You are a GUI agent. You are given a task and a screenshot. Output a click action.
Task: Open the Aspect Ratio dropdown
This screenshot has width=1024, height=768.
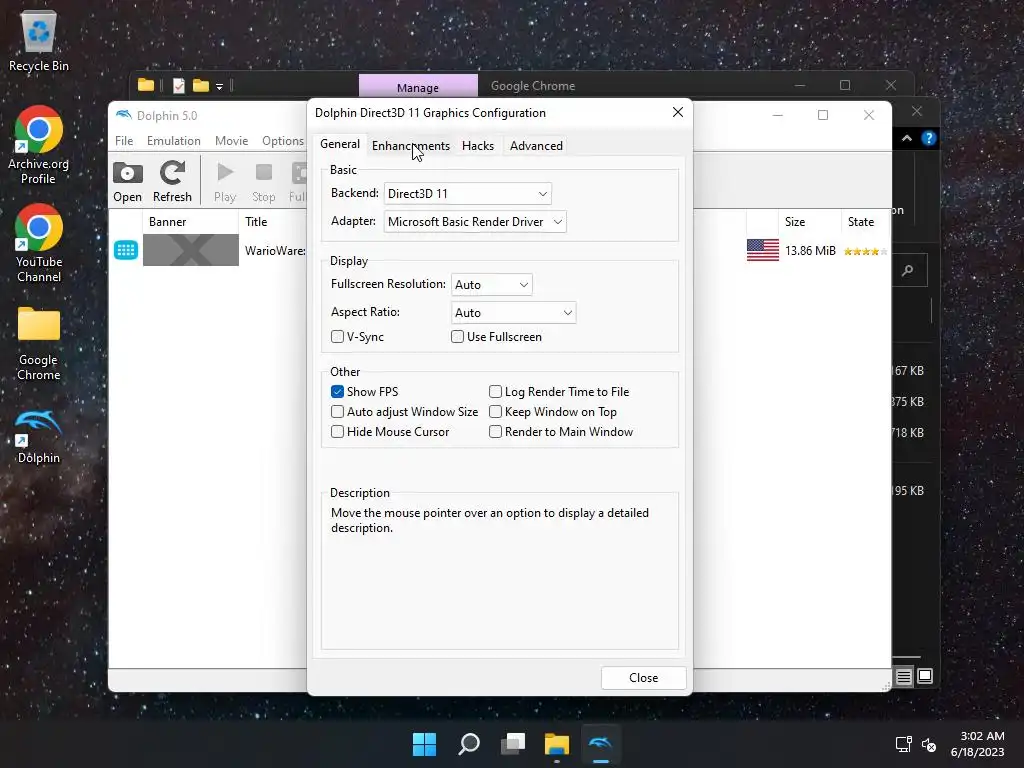click(x=513, y=313)
